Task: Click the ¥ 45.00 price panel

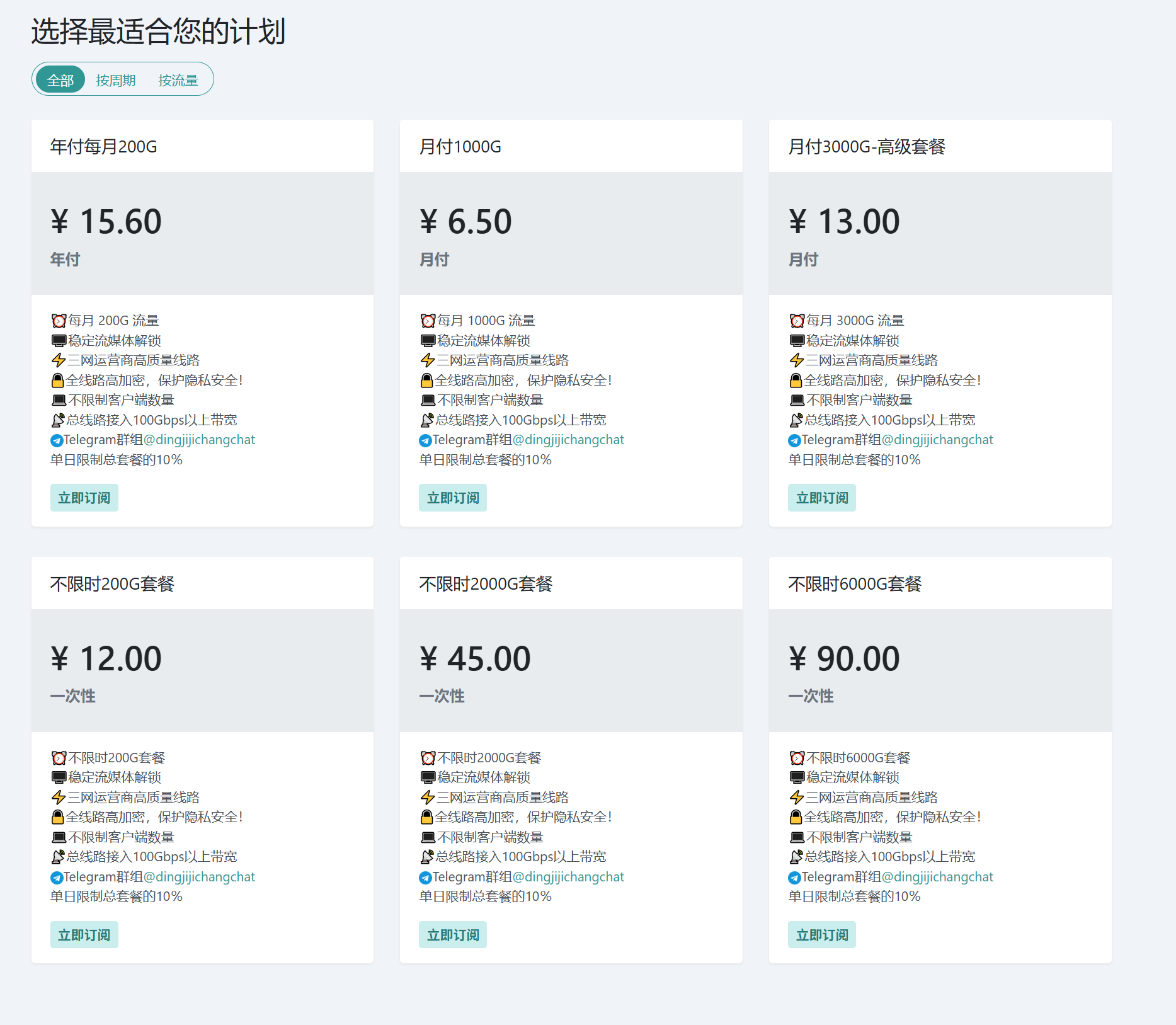Action: point(571,670)
